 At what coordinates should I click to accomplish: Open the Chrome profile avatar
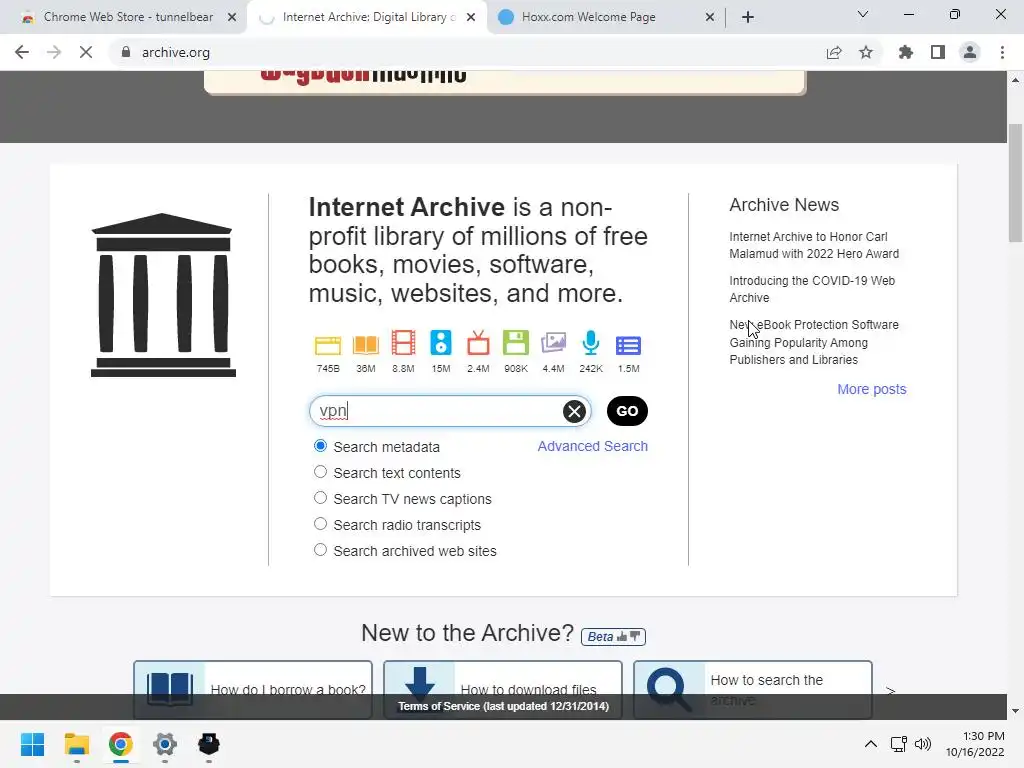970,52
